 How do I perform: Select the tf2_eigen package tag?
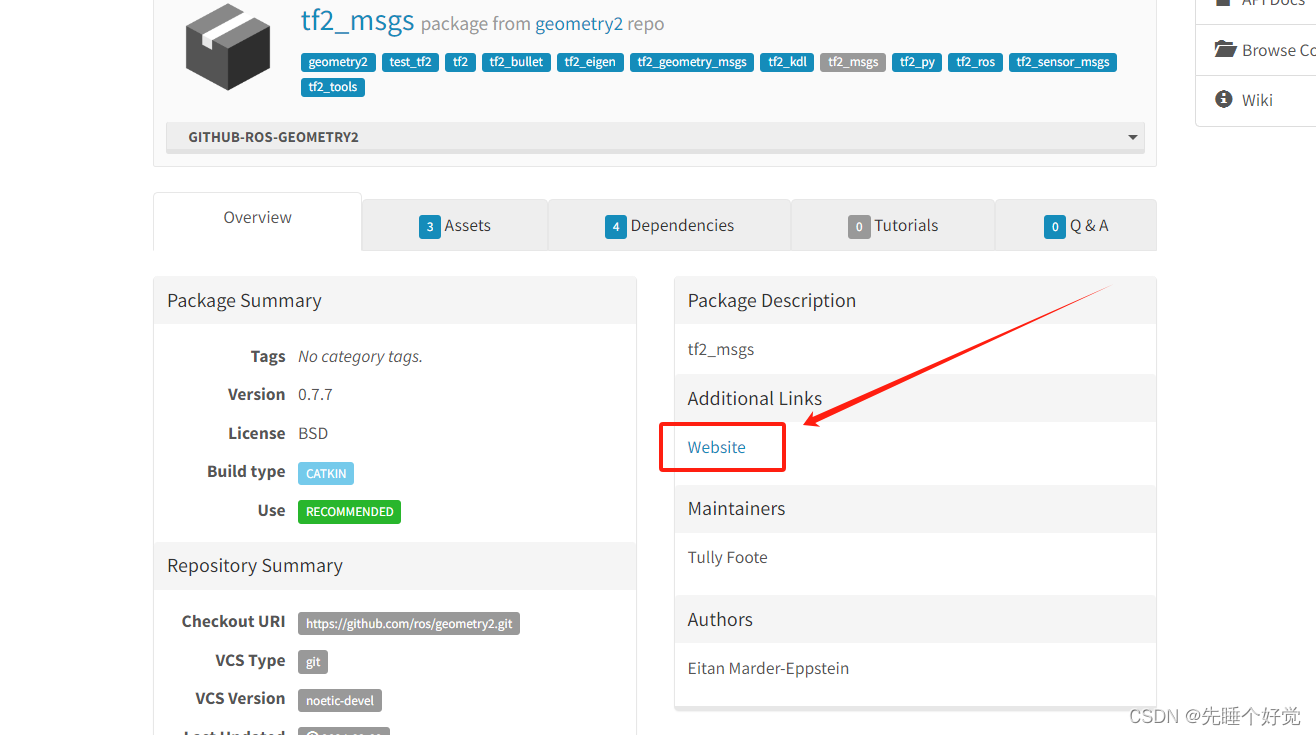590,62
